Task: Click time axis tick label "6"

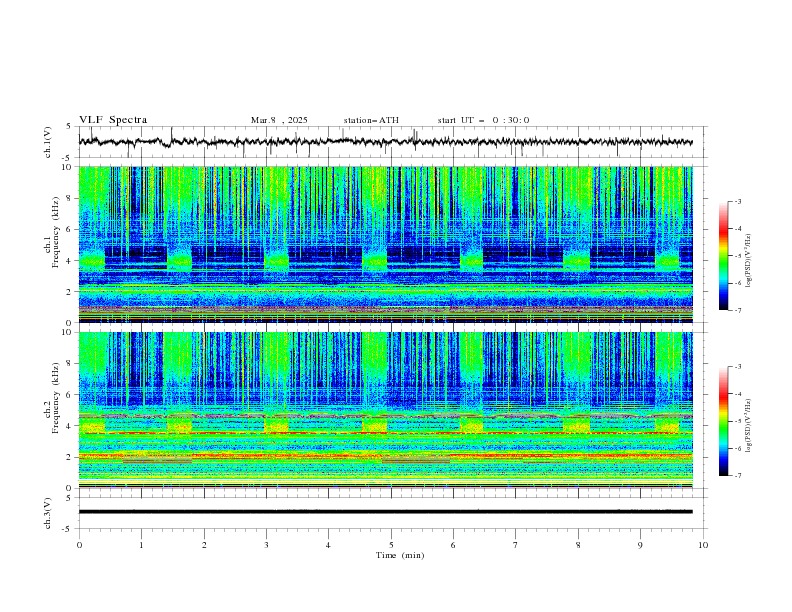Action: [x=453, y=545]
